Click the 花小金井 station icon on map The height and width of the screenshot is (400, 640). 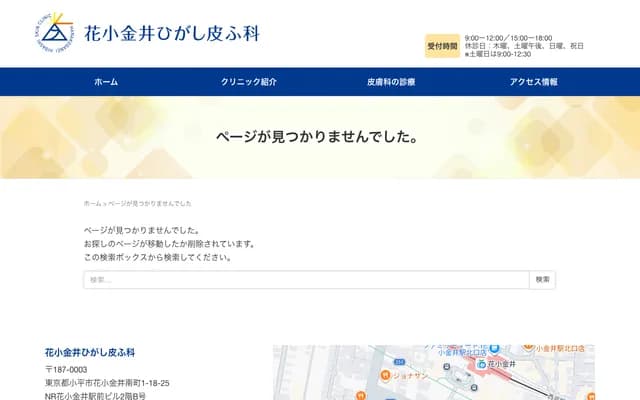click(481, 364)
